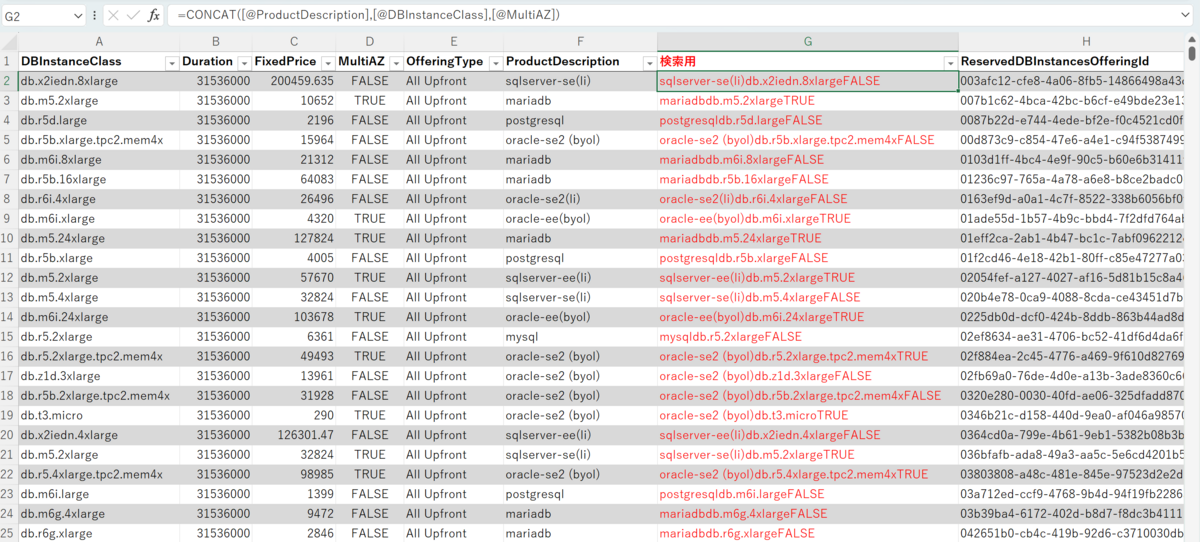Select row 13 header
Viewport: 1200px width, 542px height.
point(9,297)
